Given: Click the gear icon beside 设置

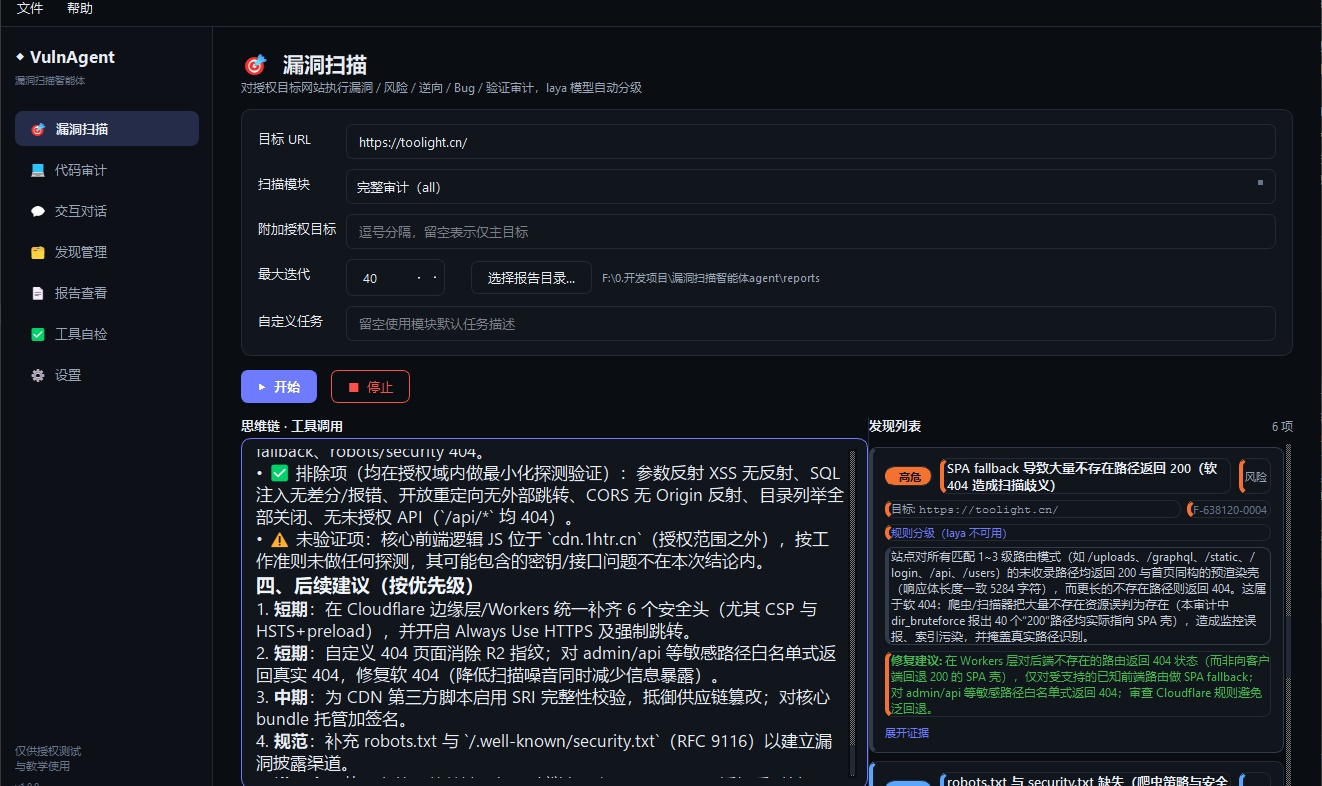Looking at the screenshot, I should (x=38, y=375).
